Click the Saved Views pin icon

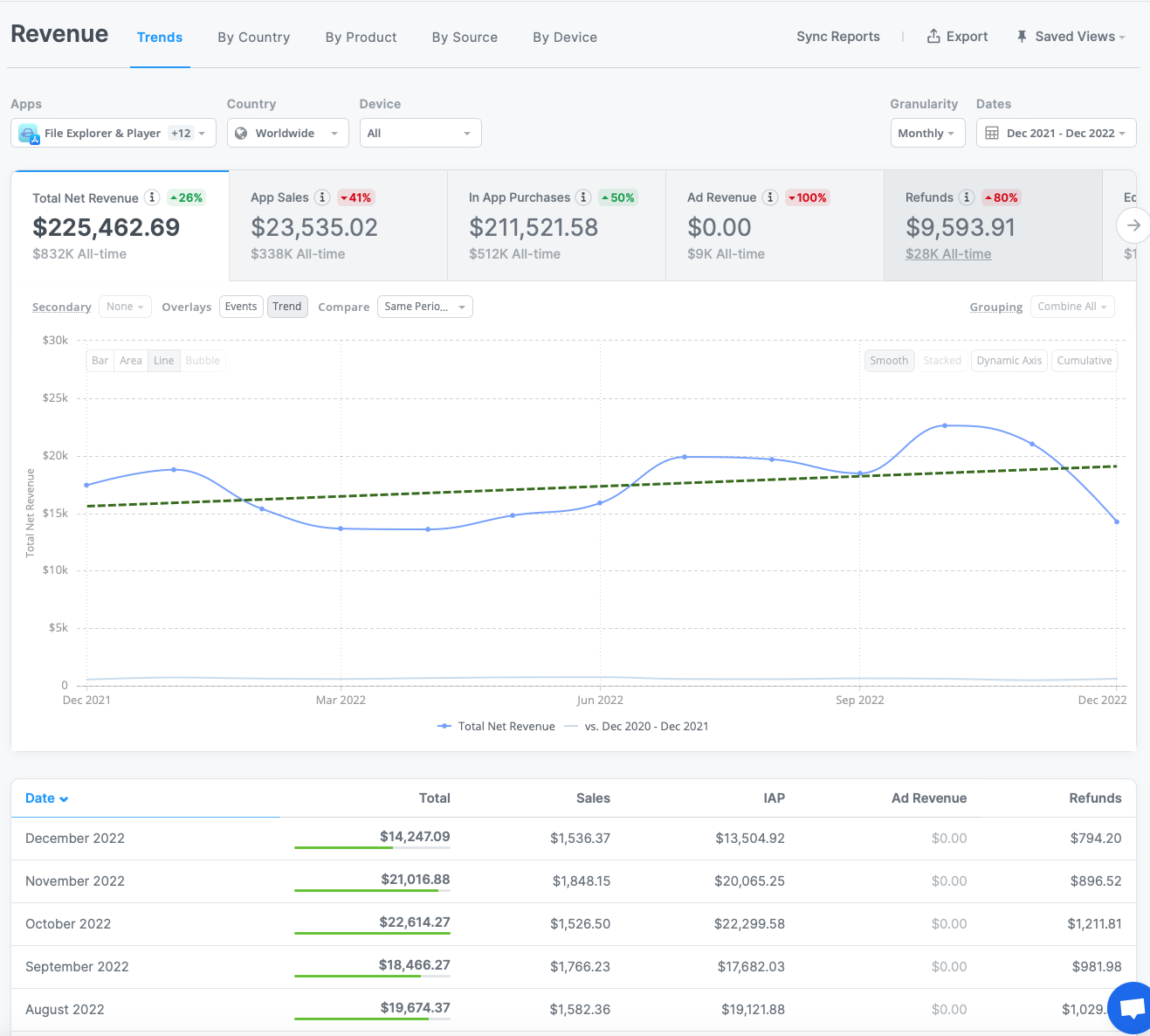[x=1022, y=37]
